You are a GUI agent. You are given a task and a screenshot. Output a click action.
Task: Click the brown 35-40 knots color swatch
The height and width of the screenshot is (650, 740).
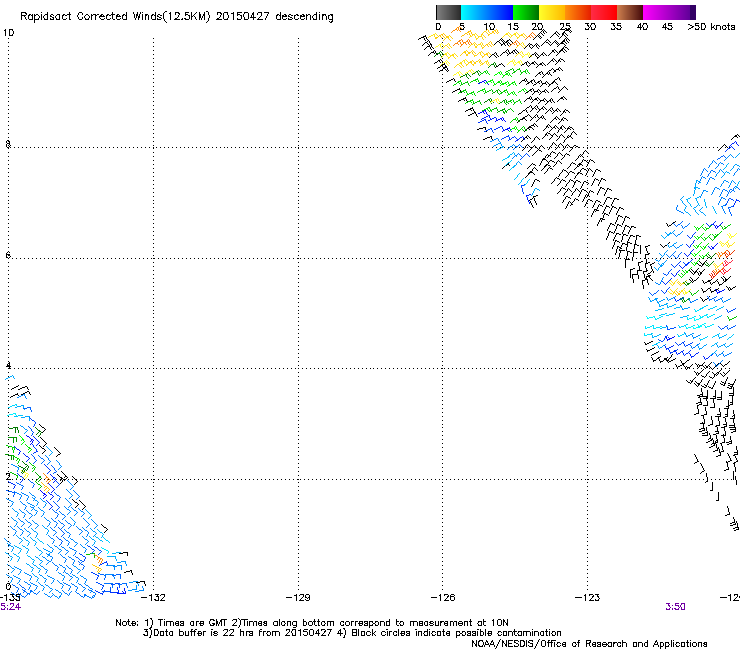pos(630,12)
